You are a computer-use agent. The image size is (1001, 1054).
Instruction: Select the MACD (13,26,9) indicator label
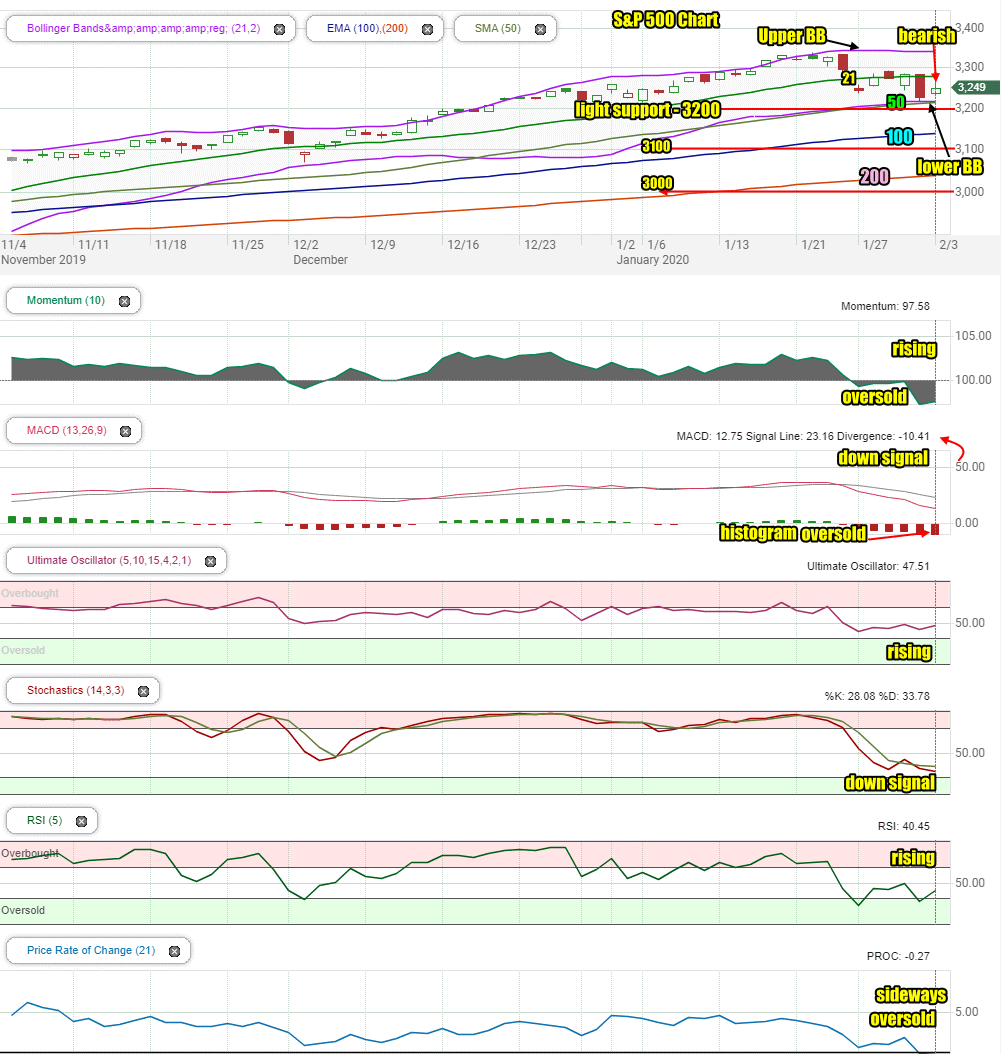pyautogui.click(x=67, y=430)
